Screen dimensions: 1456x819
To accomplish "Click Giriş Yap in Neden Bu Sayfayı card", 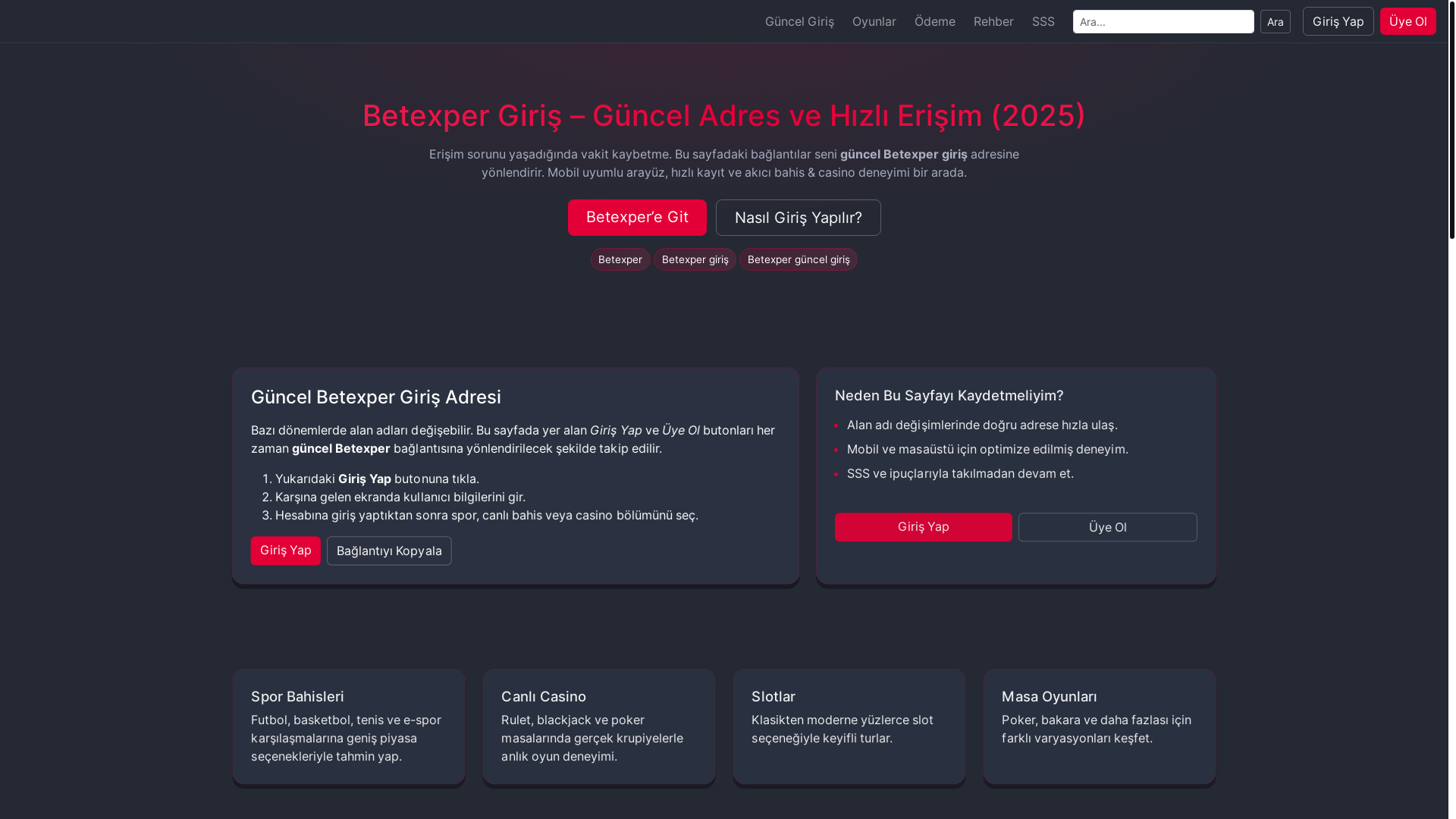I will pos(924,527).
